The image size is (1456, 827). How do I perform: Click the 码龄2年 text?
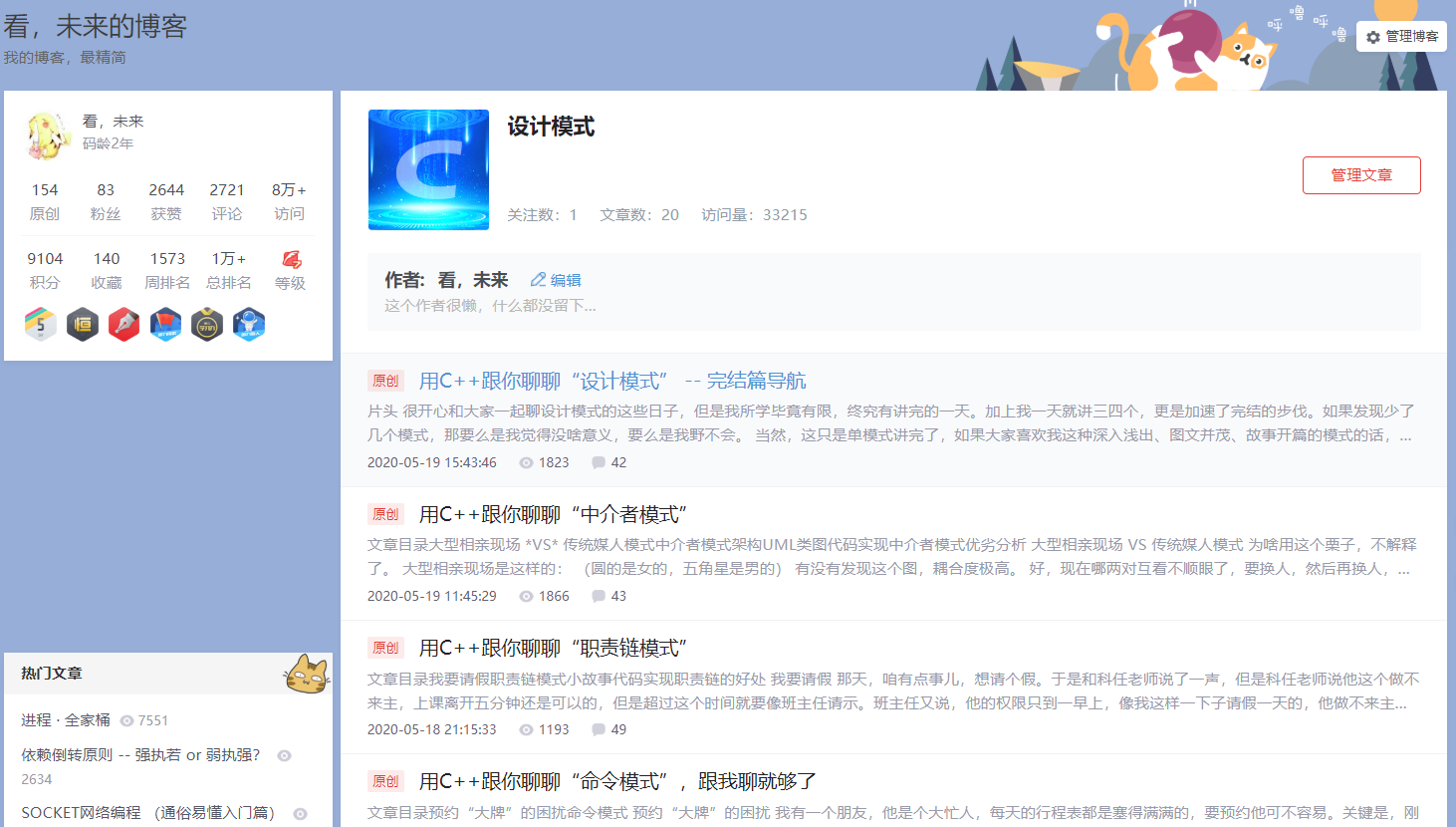click(108, 143)
